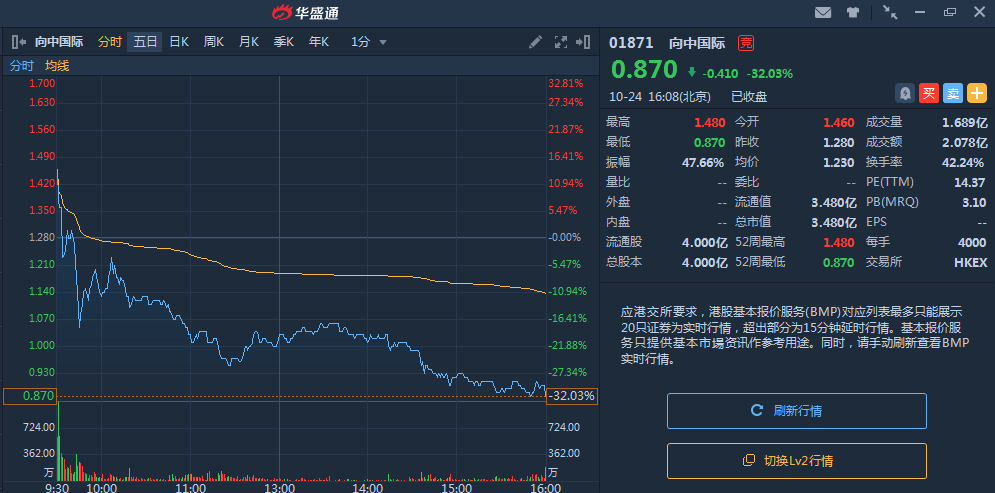
Task: Open the mail messages icon
Action: click(x=823, y=13)
